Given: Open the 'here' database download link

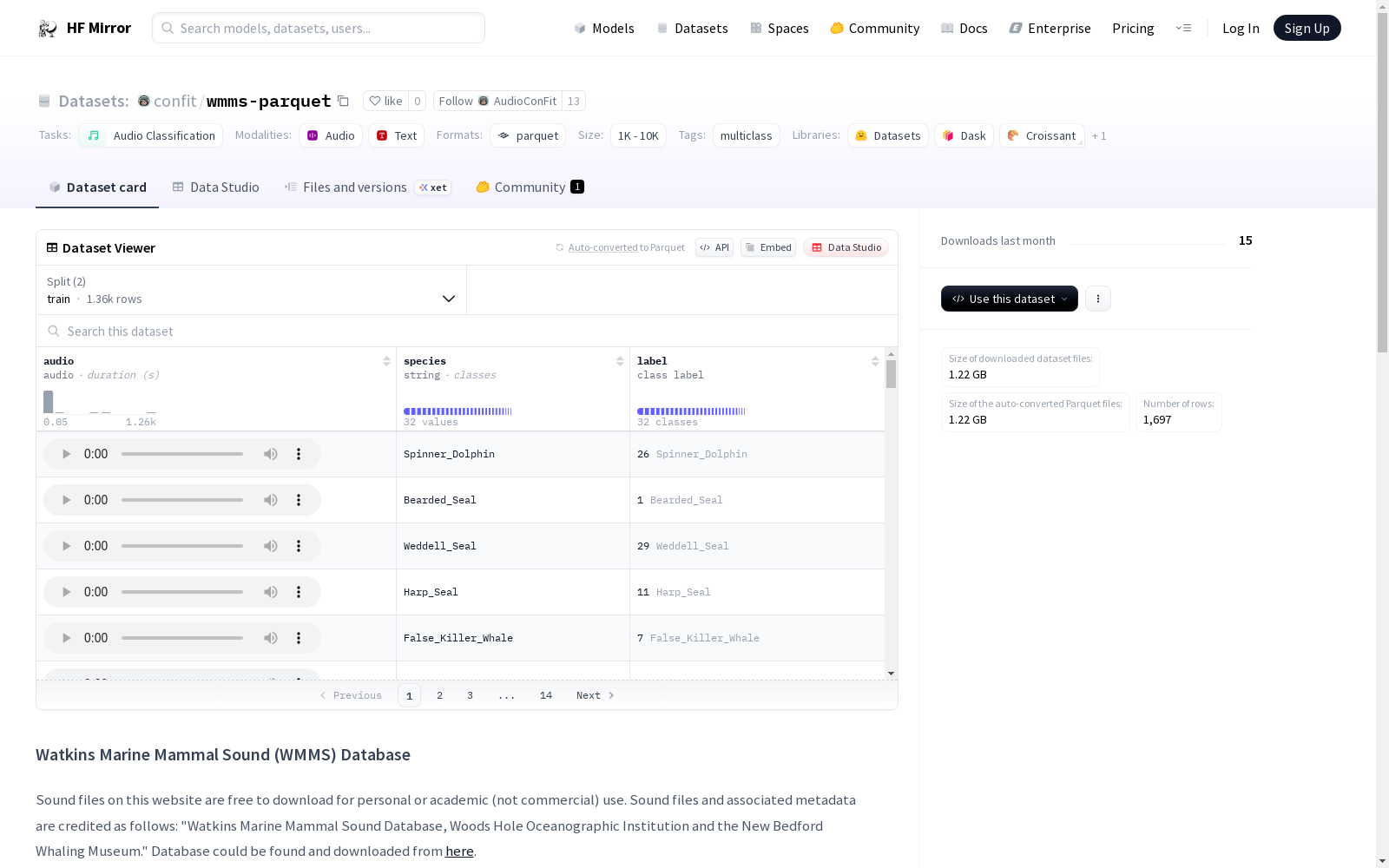Looking at the screenshot, I should [x=459, y=852].
